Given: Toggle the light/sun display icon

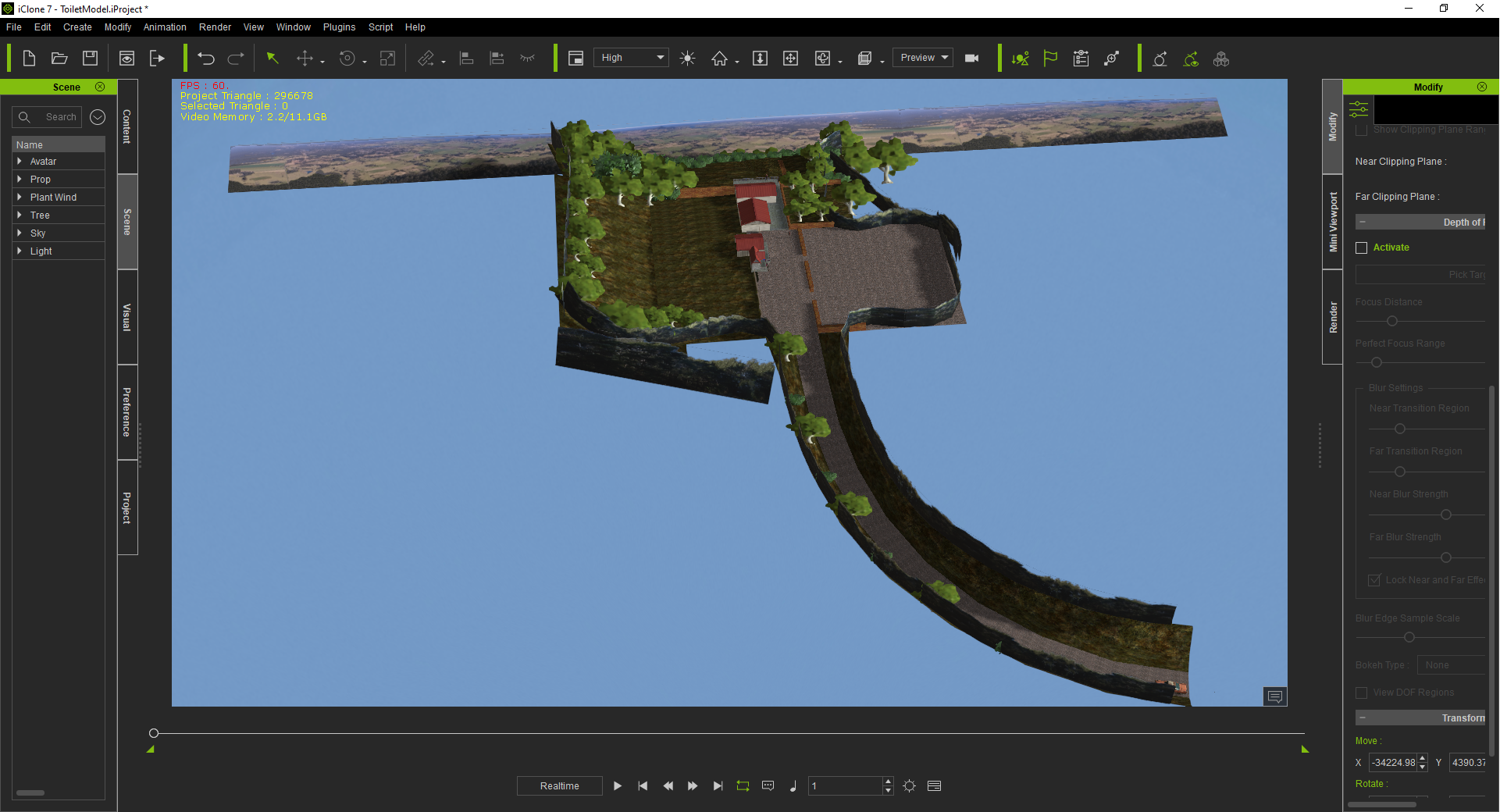Looking at the screenshot, I should point(687,59).
